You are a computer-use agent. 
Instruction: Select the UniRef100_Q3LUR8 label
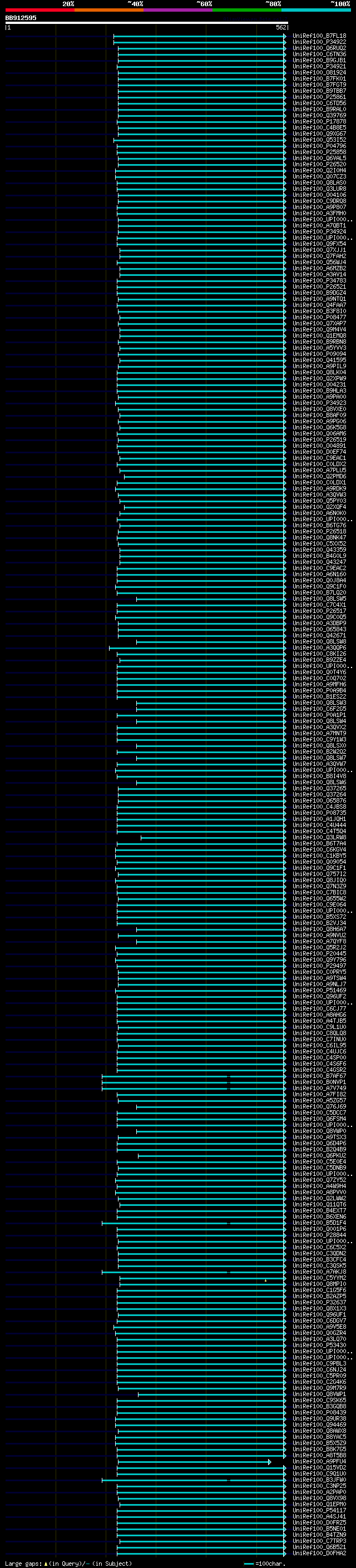(319, 189)
